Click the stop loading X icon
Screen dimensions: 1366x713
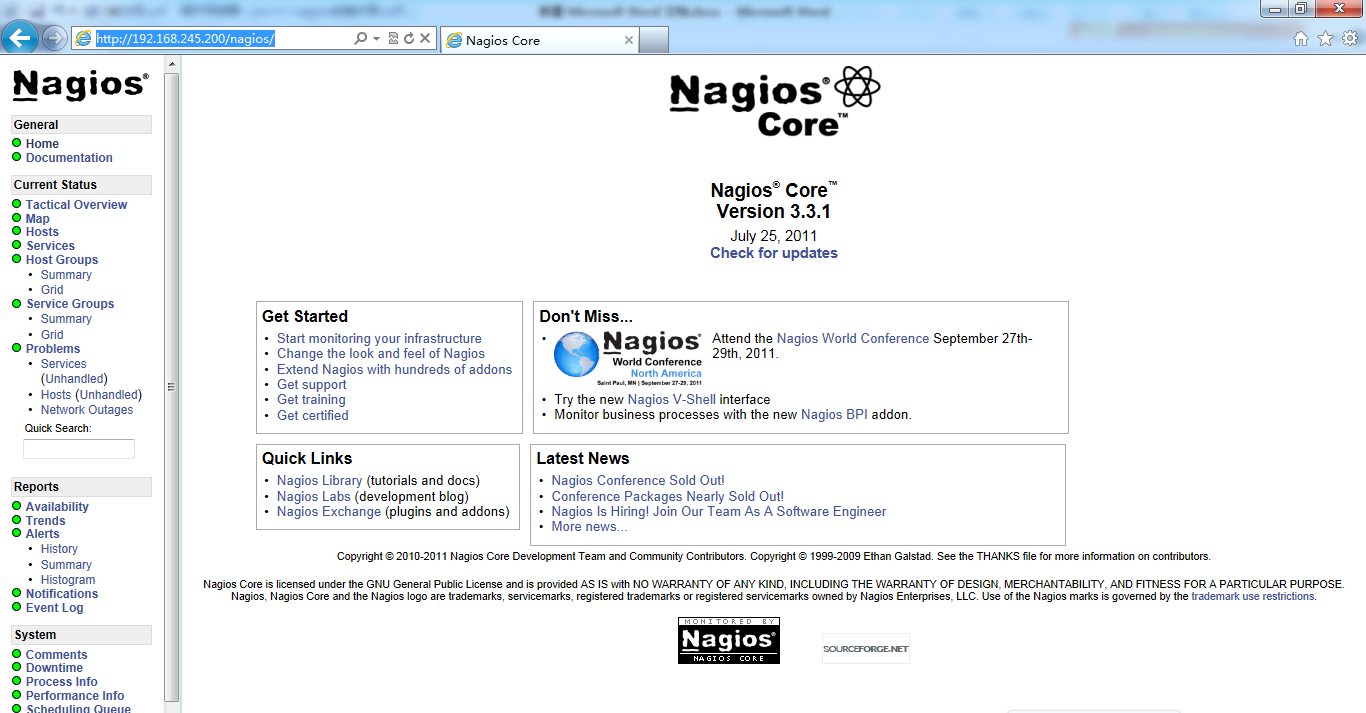[425, 39]
